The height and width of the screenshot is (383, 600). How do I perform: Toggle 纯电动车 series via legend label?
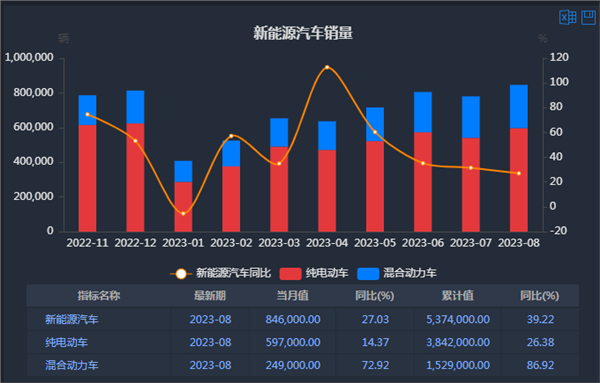pos(327,273)
